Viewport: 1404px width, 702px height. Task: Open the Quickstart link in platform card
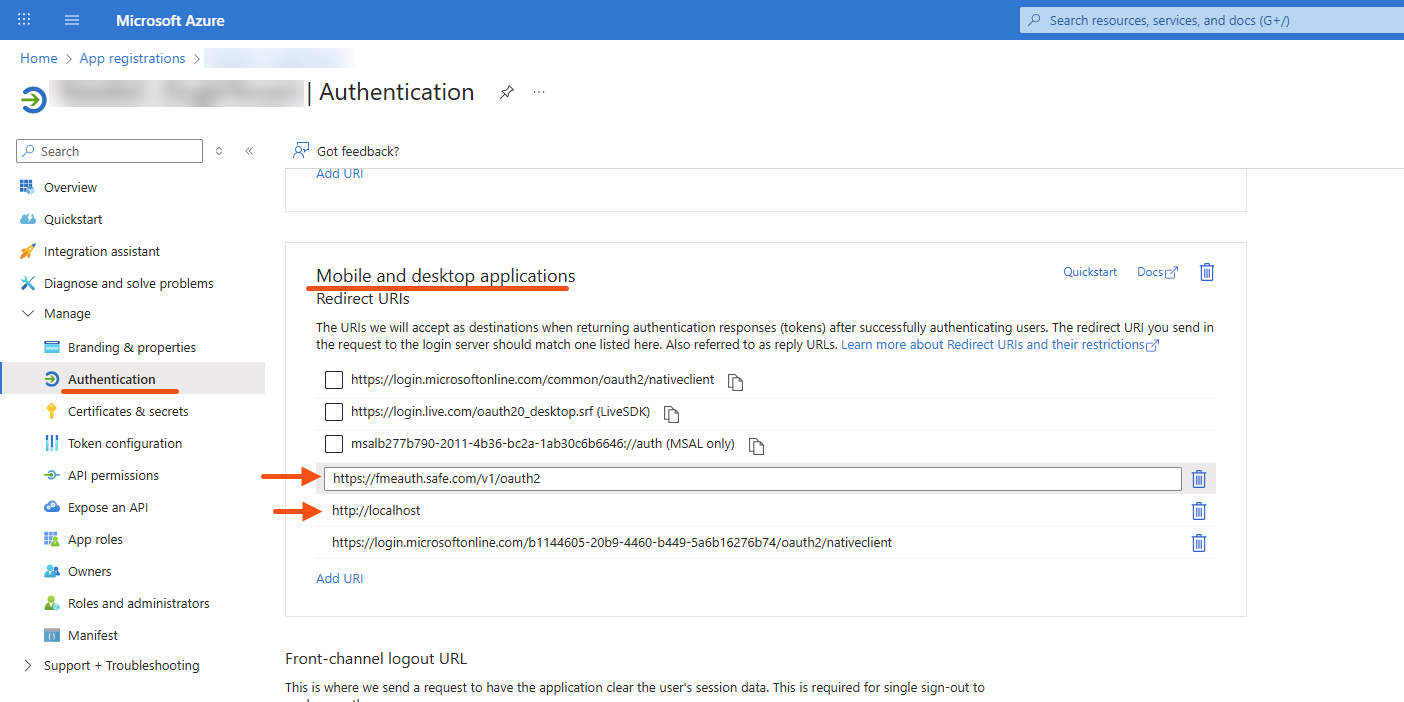coord(1089,272)
